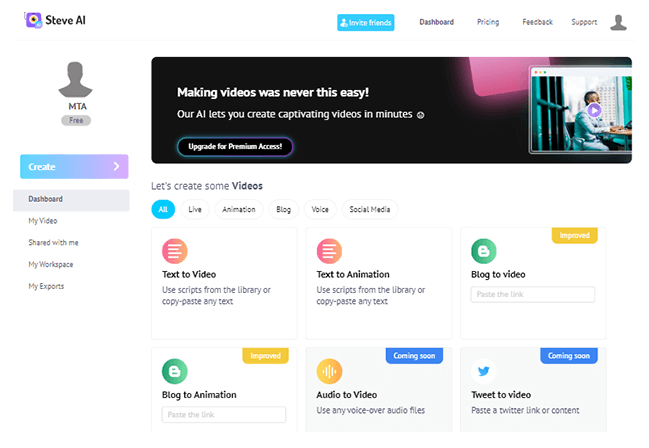Open Shared with me in sidebar
Screen dimensions: 649x448
pyautogui.click(x=53, y=243)
